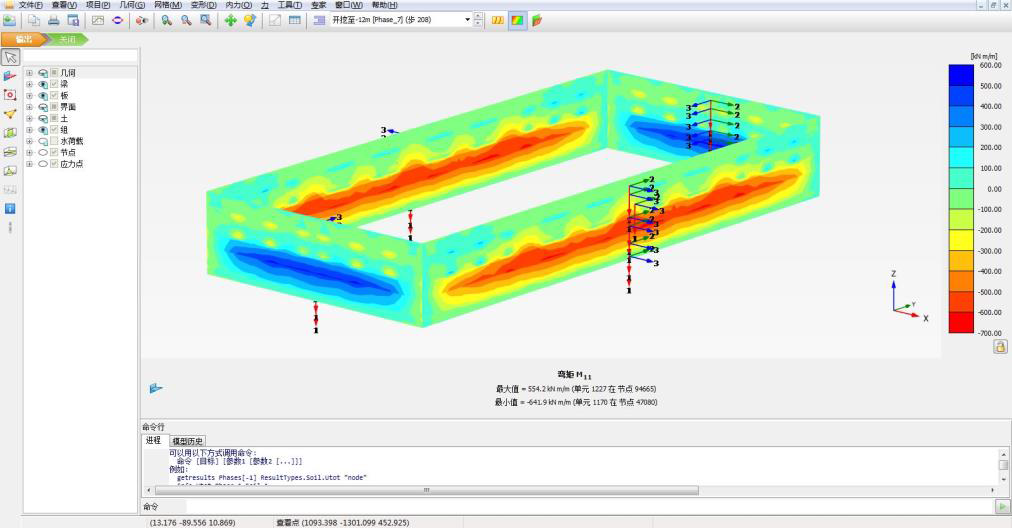Click the zoom area magnifier icon
The width and height of the screenshot is (1012, 528).
tap(205, 20)
